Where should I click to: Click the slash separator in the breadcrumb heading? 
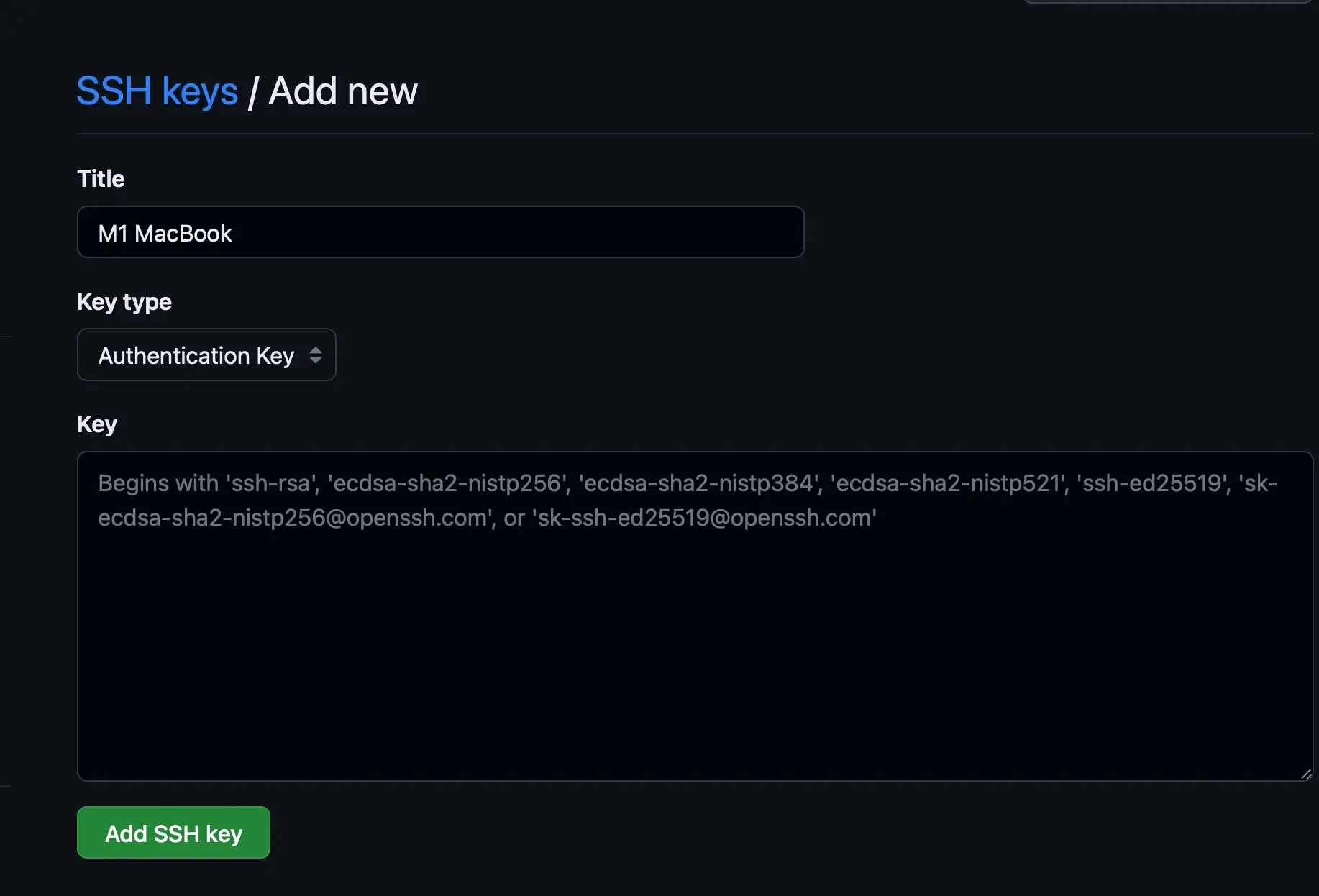(x=252, y=93)
